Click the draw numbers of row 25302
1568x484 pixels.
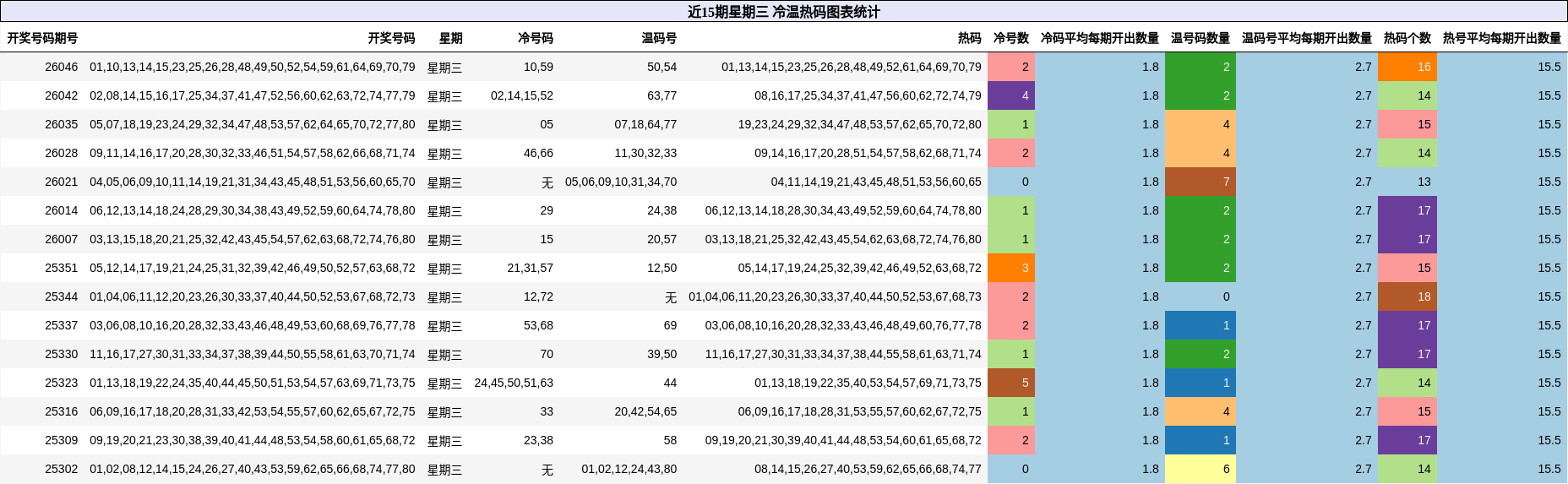pos(253,469)
